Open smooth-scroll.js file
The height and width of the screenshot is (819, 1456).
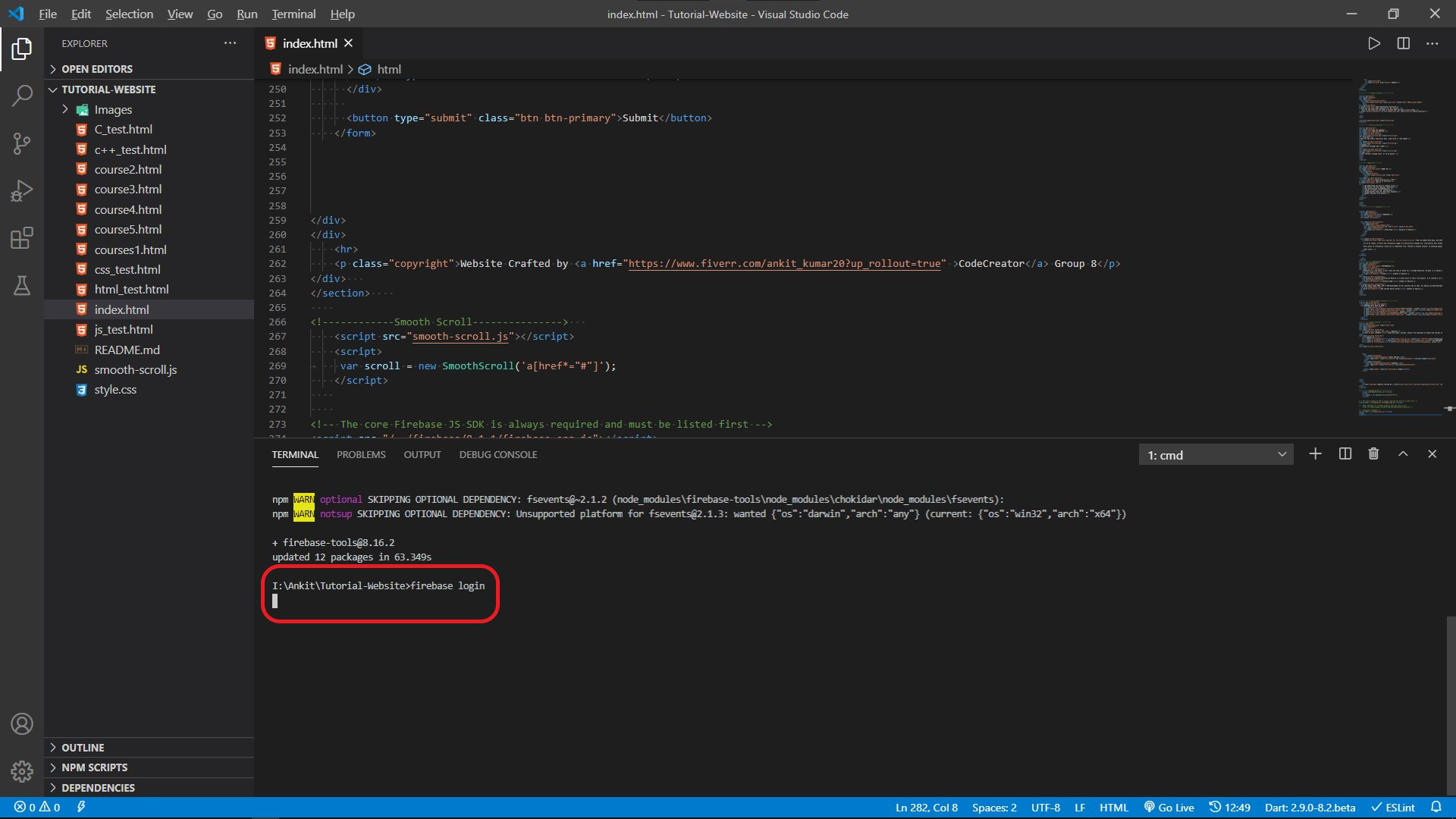[x=149, y=370]
